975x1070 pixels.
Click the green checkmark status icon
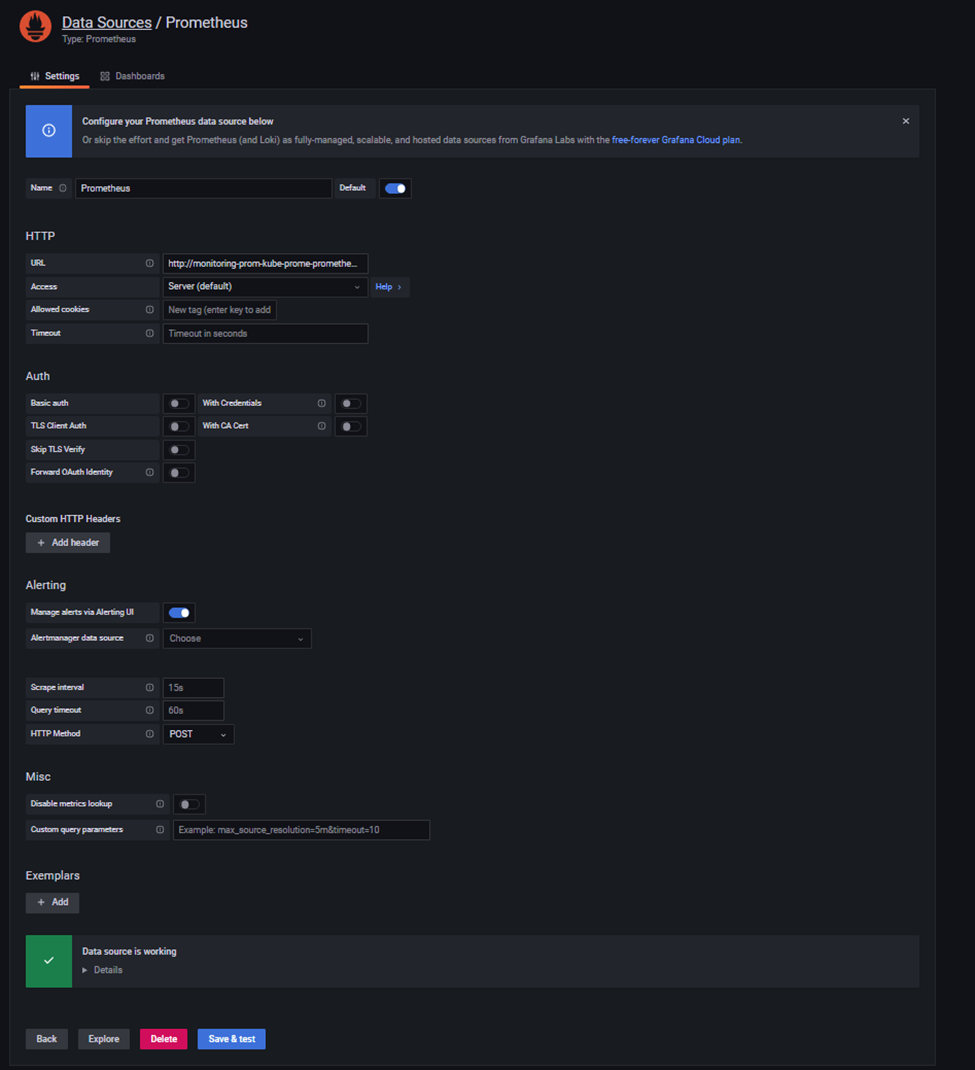[49, 961]
